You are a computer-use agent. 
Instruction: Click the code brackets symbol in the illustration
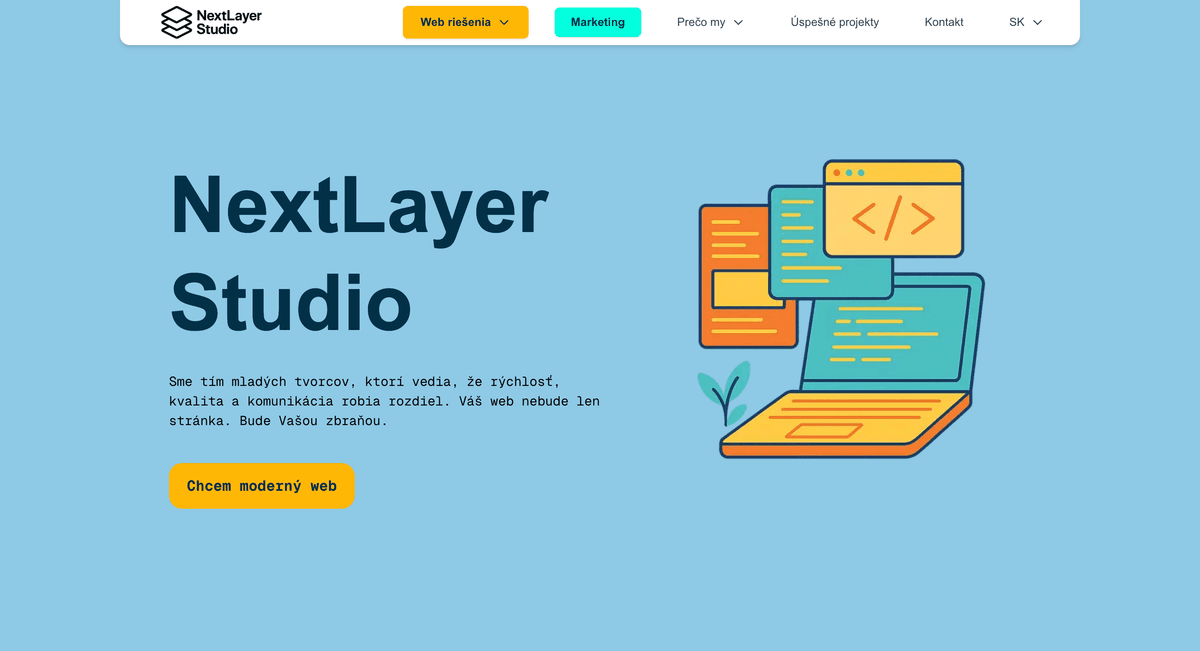click(893, 218)
